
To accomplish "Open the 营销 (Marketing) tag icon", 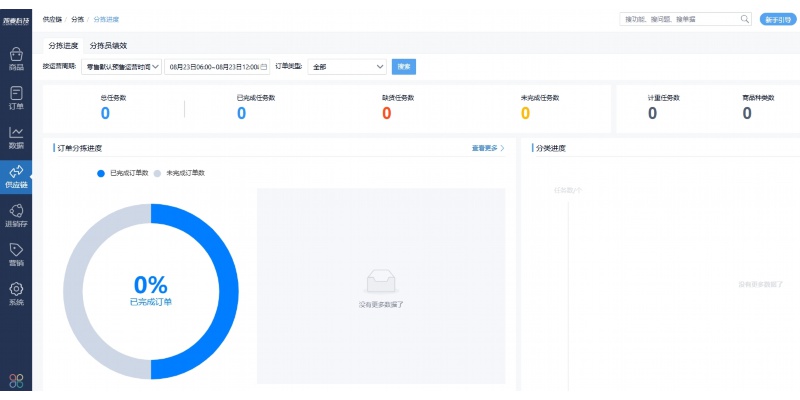I will [16, 254].
